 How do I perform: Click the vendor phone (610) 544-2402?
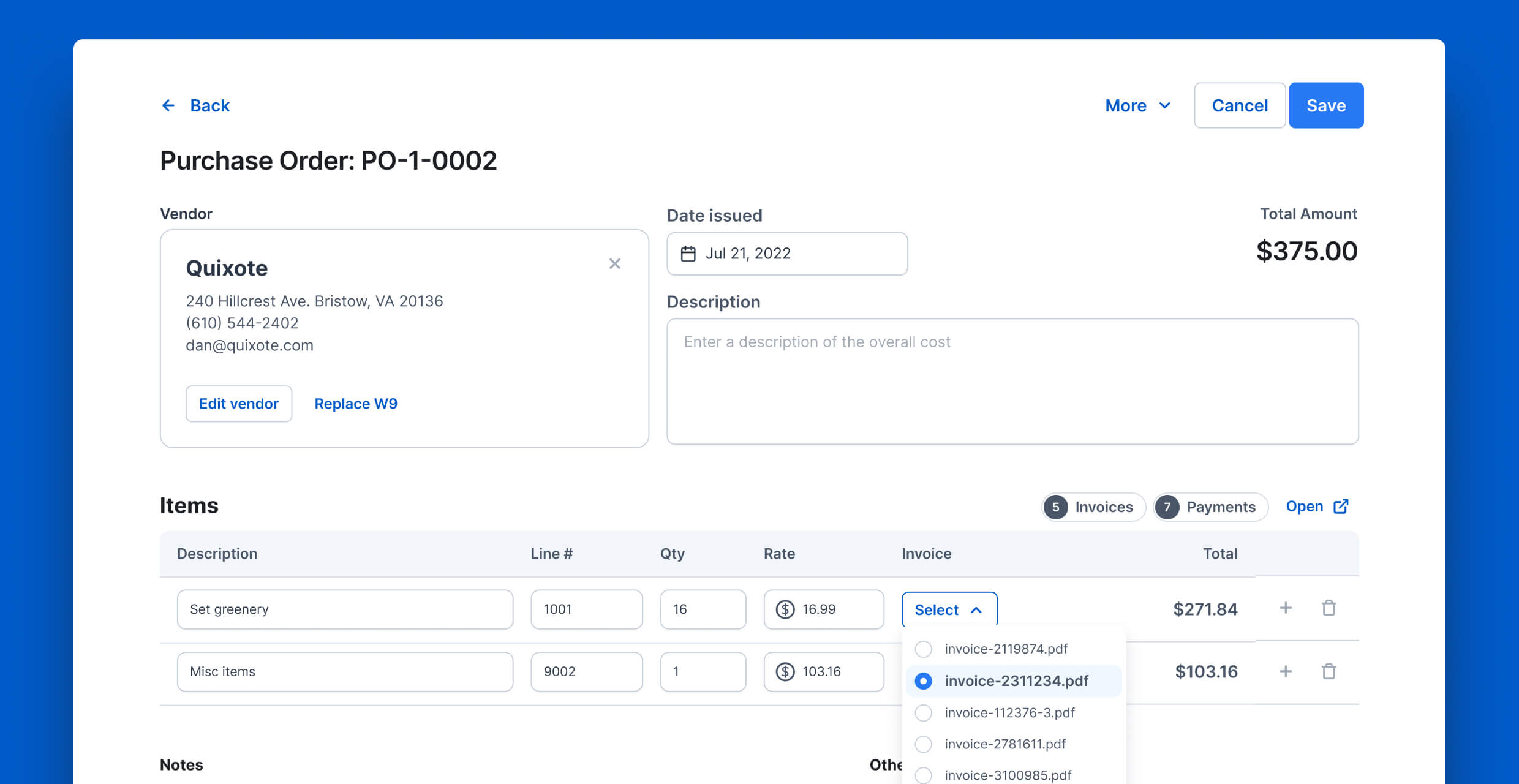coord(242,323)
